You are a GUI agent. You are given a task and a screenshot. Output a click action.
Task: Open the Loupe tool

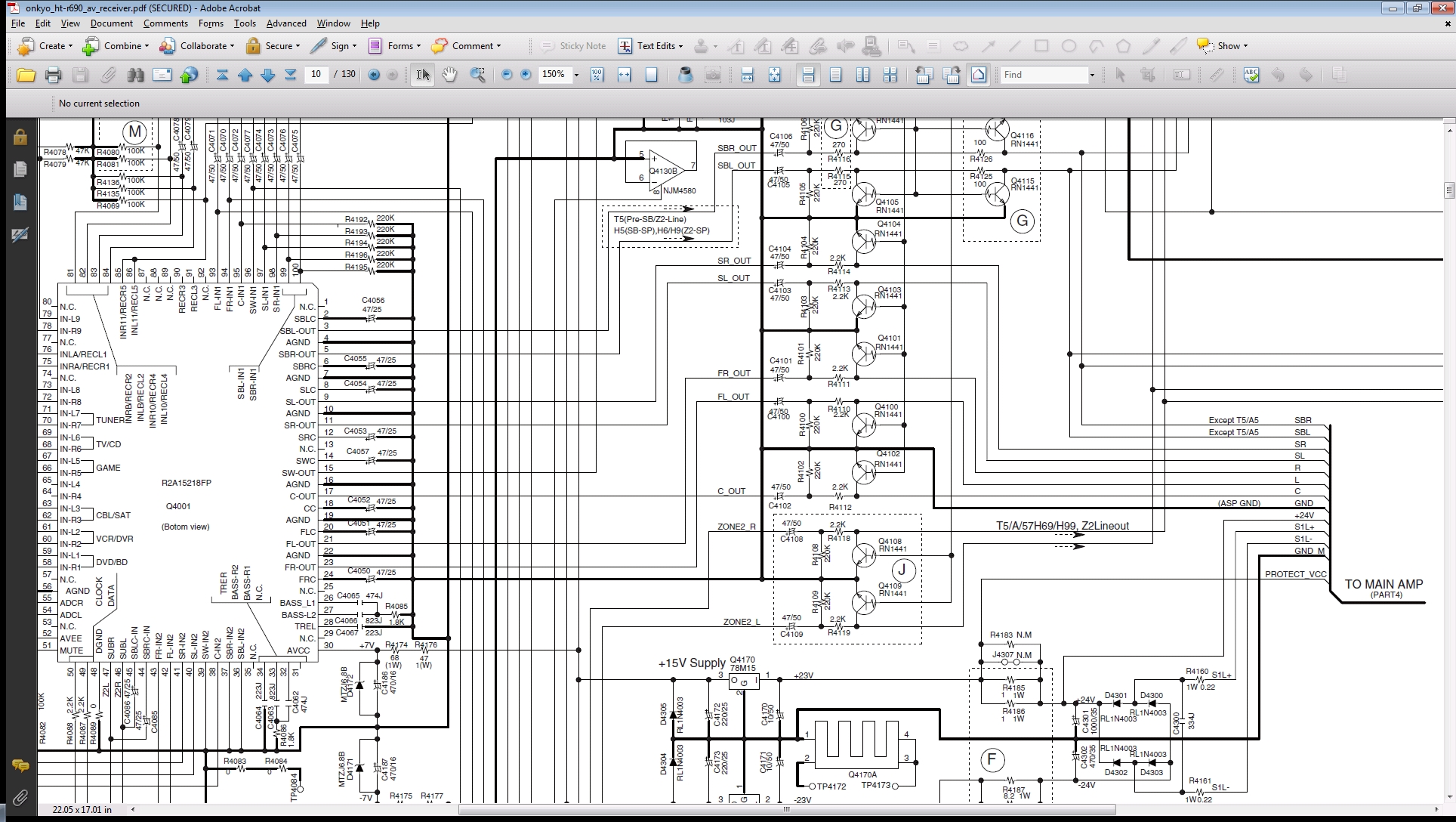[685, 75]
